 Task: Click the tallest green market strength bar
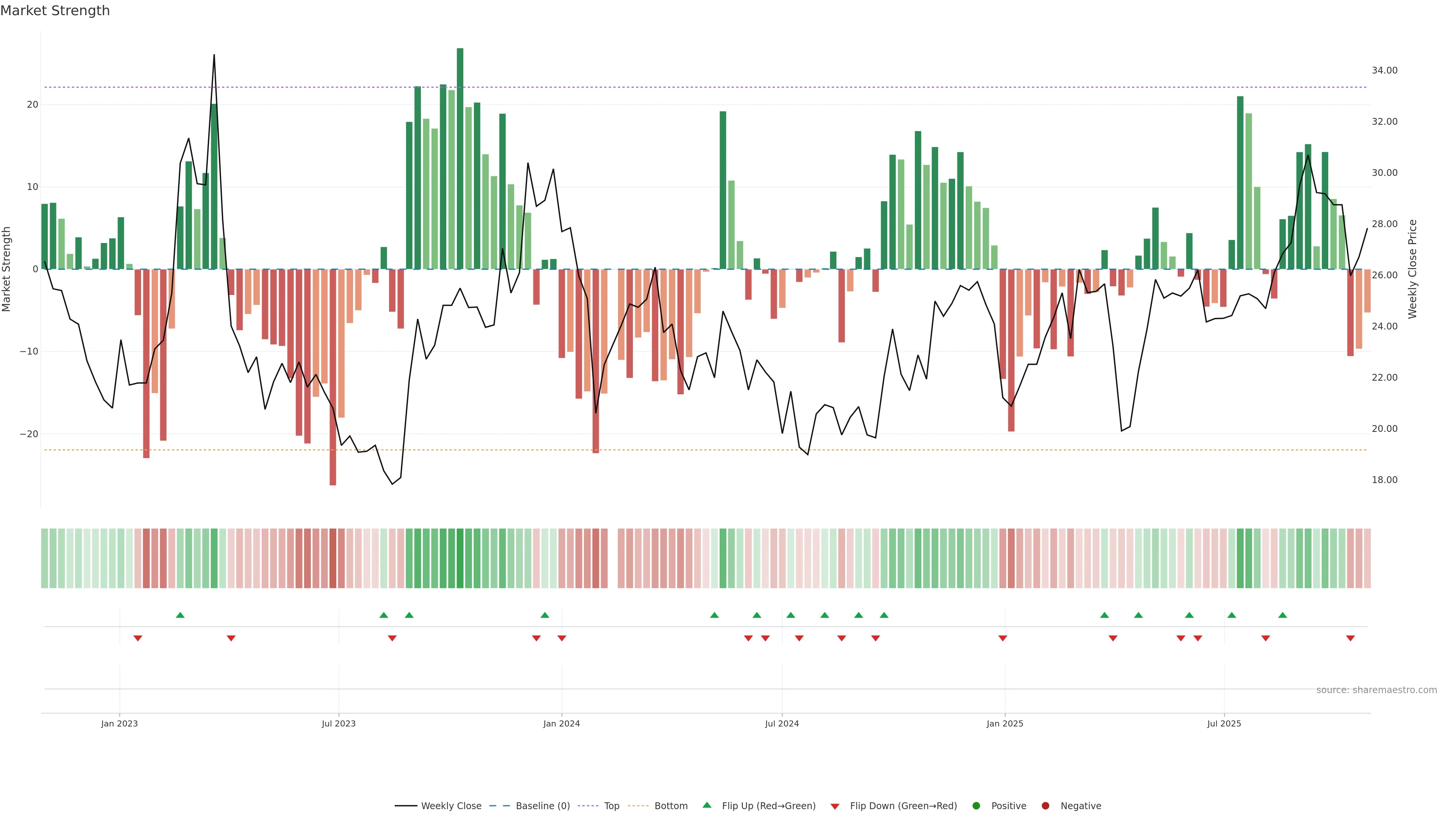click(x=460, y=158)
